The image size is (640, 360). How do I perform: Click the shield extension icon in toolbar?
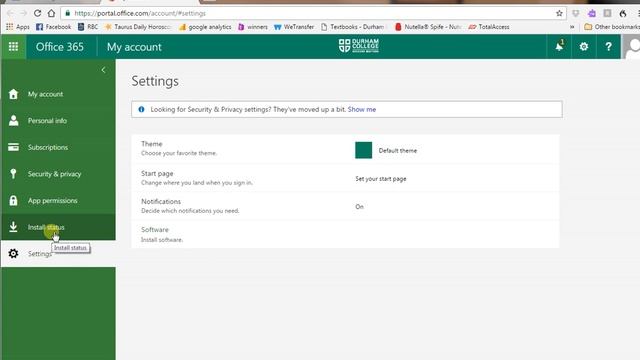pyautogui.click(x=576, y=13)
